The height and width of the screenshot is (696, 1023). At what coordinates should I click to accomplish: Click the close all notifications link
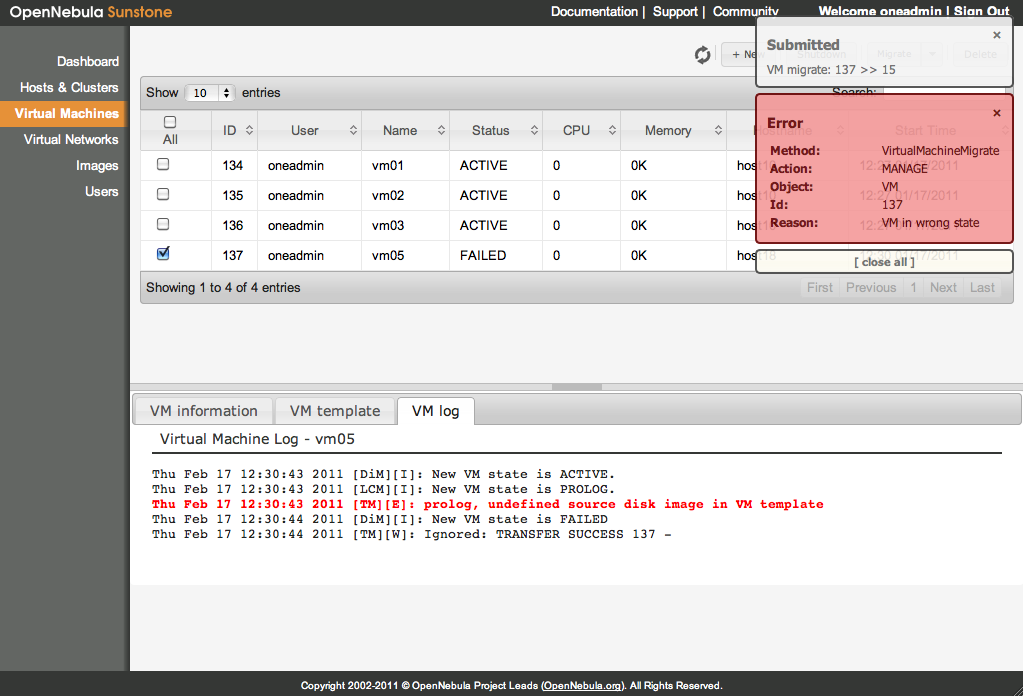click(x=884, y=262)
